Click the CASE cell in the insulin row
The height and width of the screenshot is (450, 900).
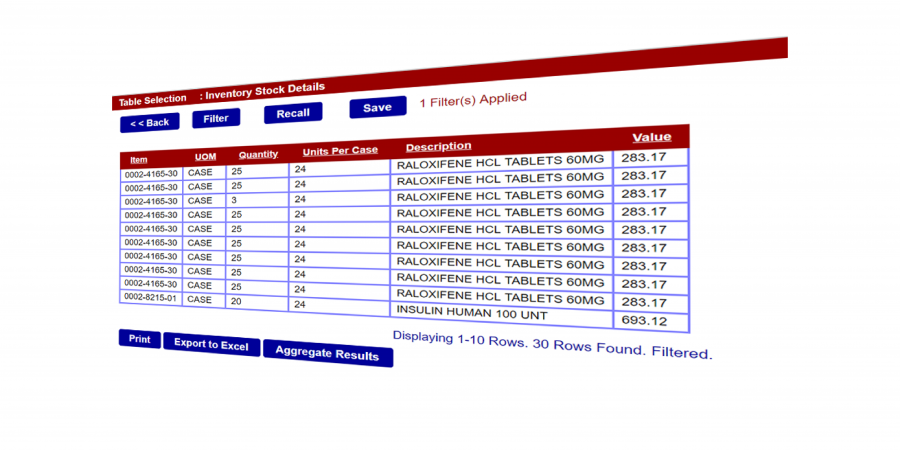tap(204, 299)
